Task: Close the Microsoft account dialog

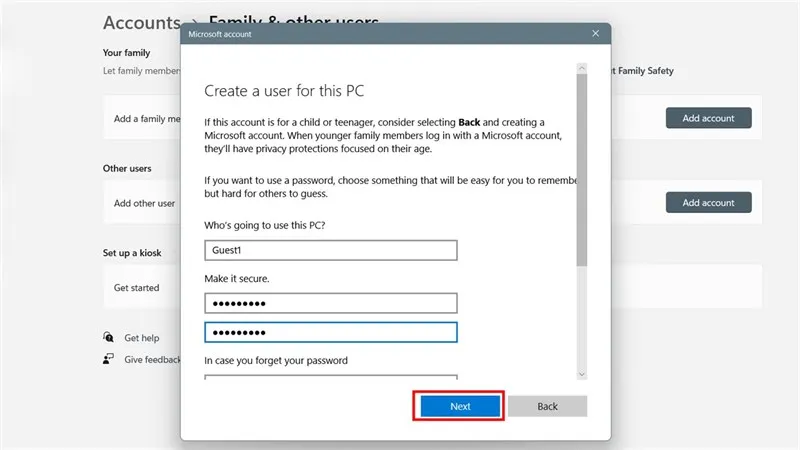Action: 596,34
